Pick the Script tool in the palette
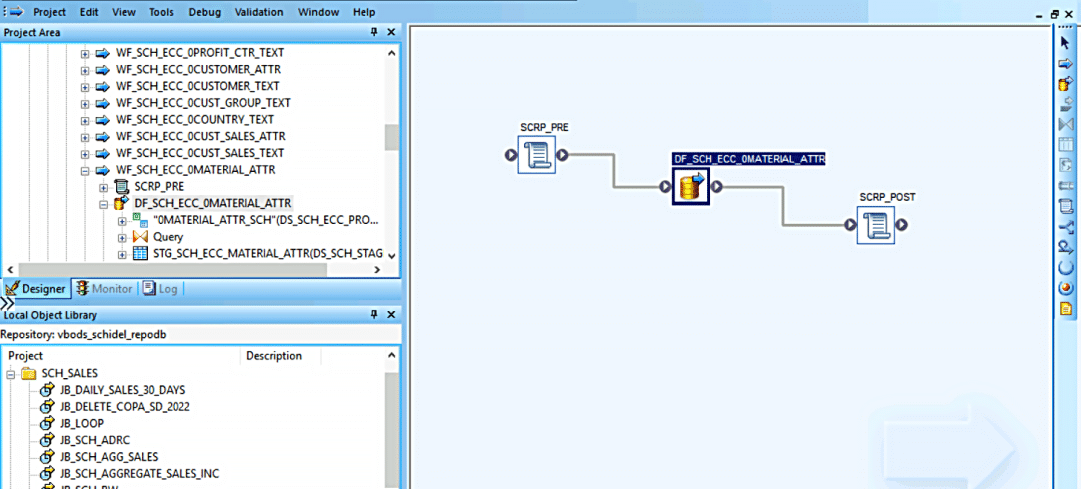Image resolution: width=1081 pixels, height=489 pixels. pos(1066,206)
